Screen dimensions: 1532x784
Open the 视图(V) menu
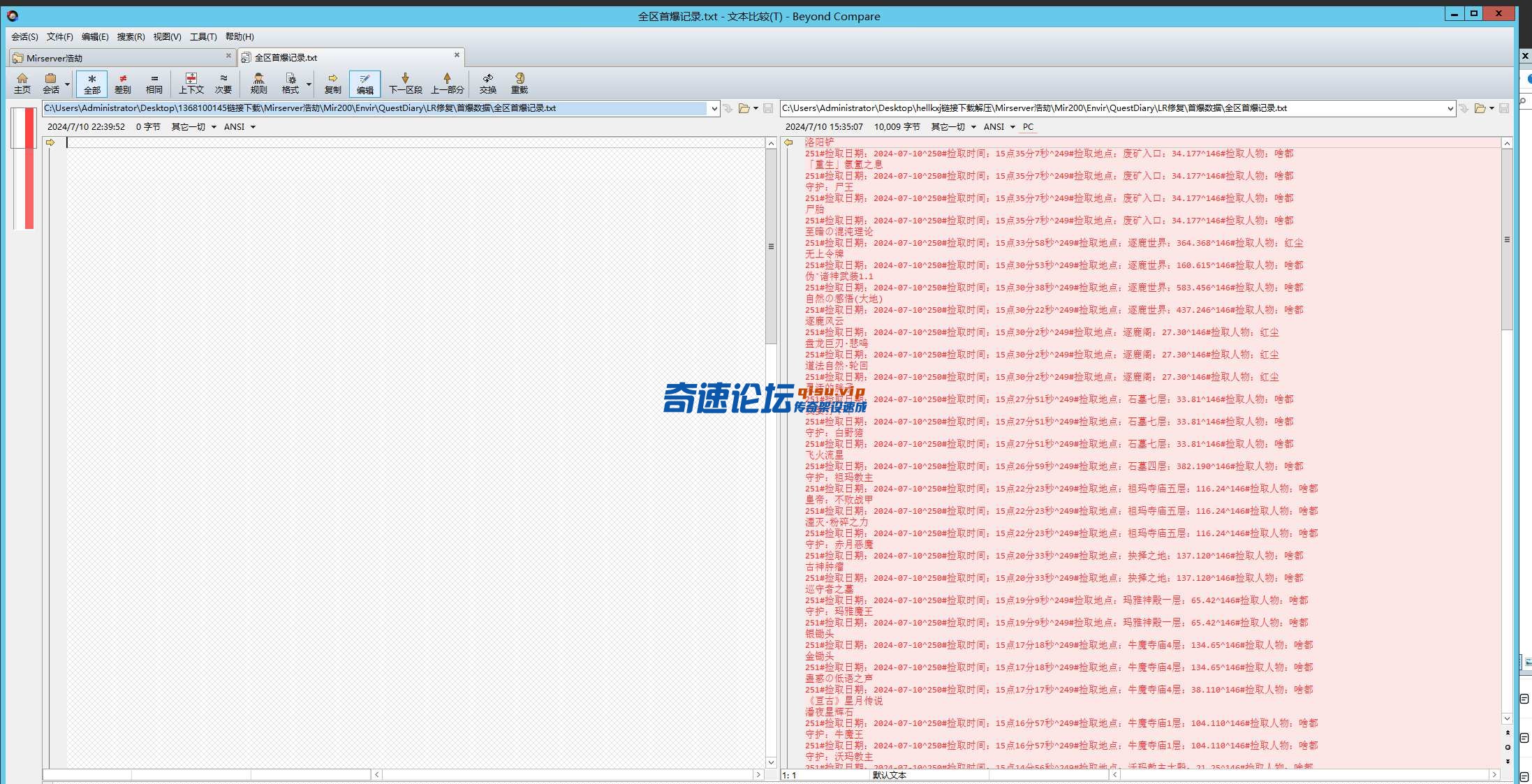pyautogui.click(x=167, y=37)
